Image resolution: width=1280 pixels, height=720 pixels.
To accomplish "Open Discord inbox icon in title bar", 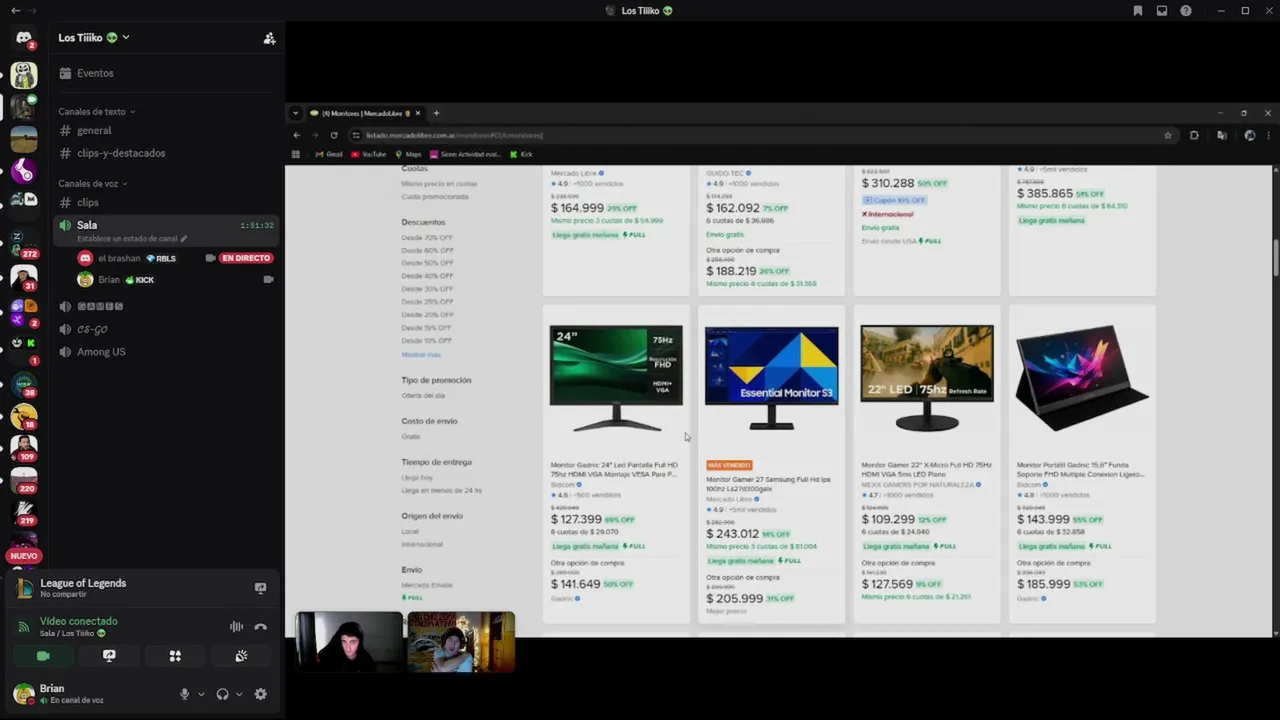I will [1161, 11].
